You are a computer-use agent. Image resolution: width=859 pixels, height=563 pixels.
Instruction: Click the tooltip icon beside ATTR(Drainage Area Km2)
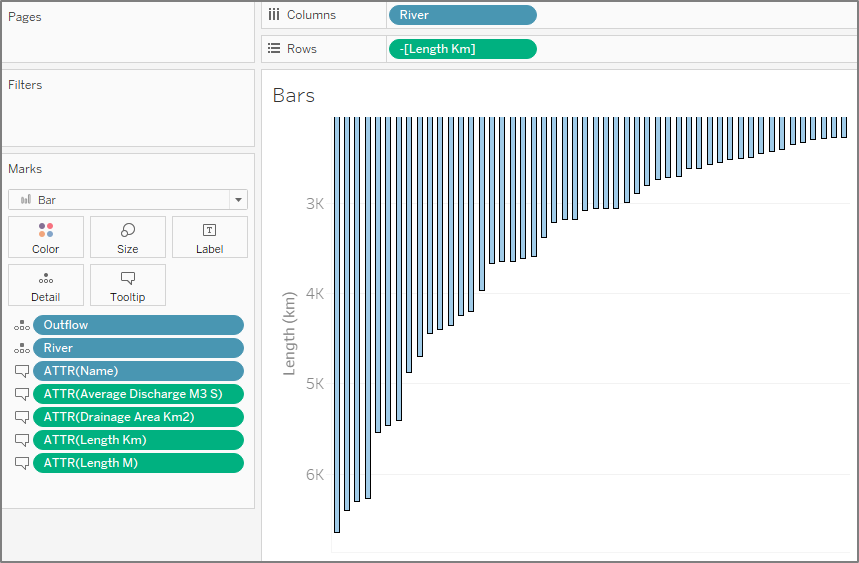point(21,417)
